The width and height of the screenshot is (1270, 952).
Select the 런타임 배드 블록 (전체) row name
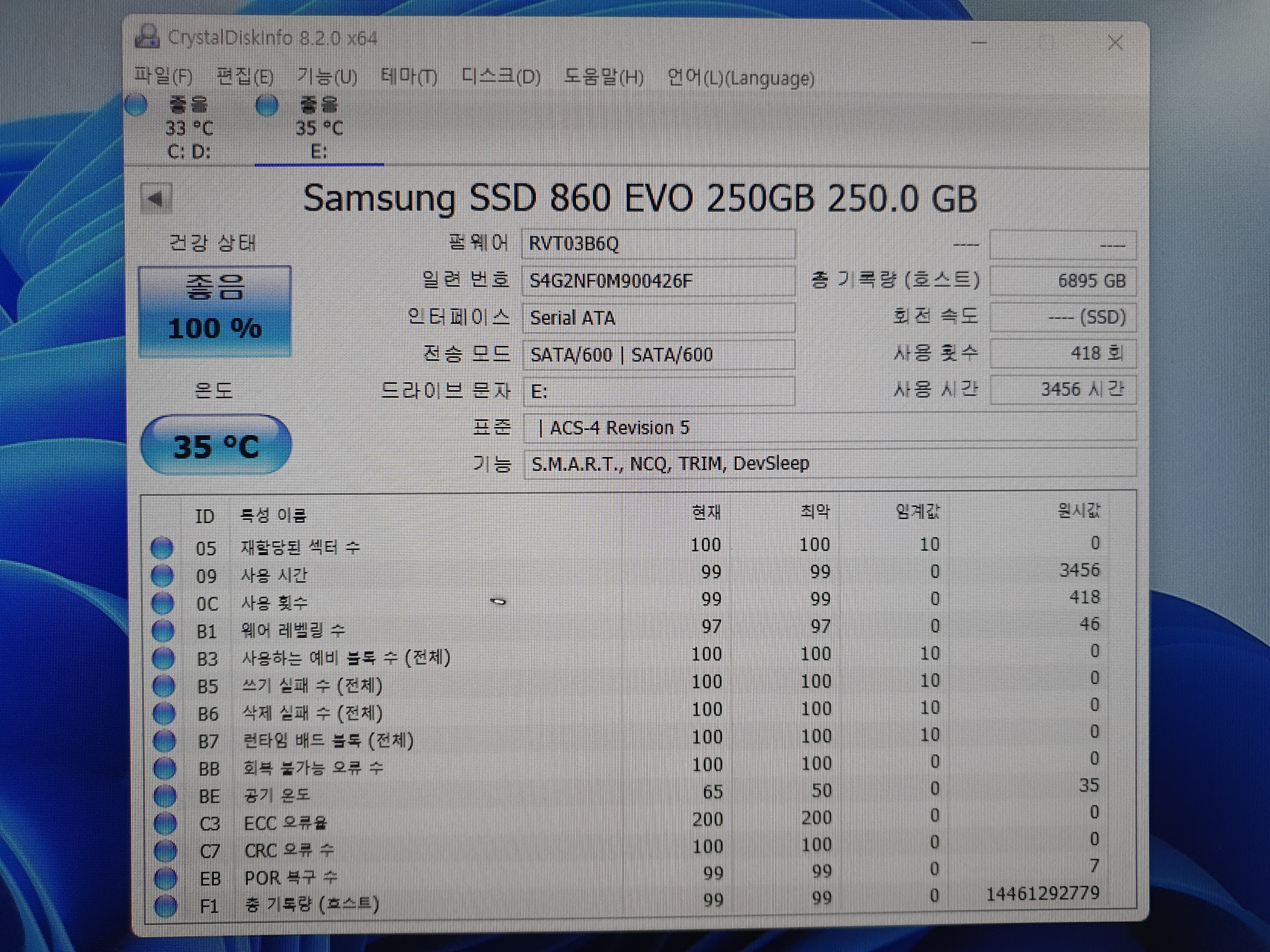click(328, 741)
